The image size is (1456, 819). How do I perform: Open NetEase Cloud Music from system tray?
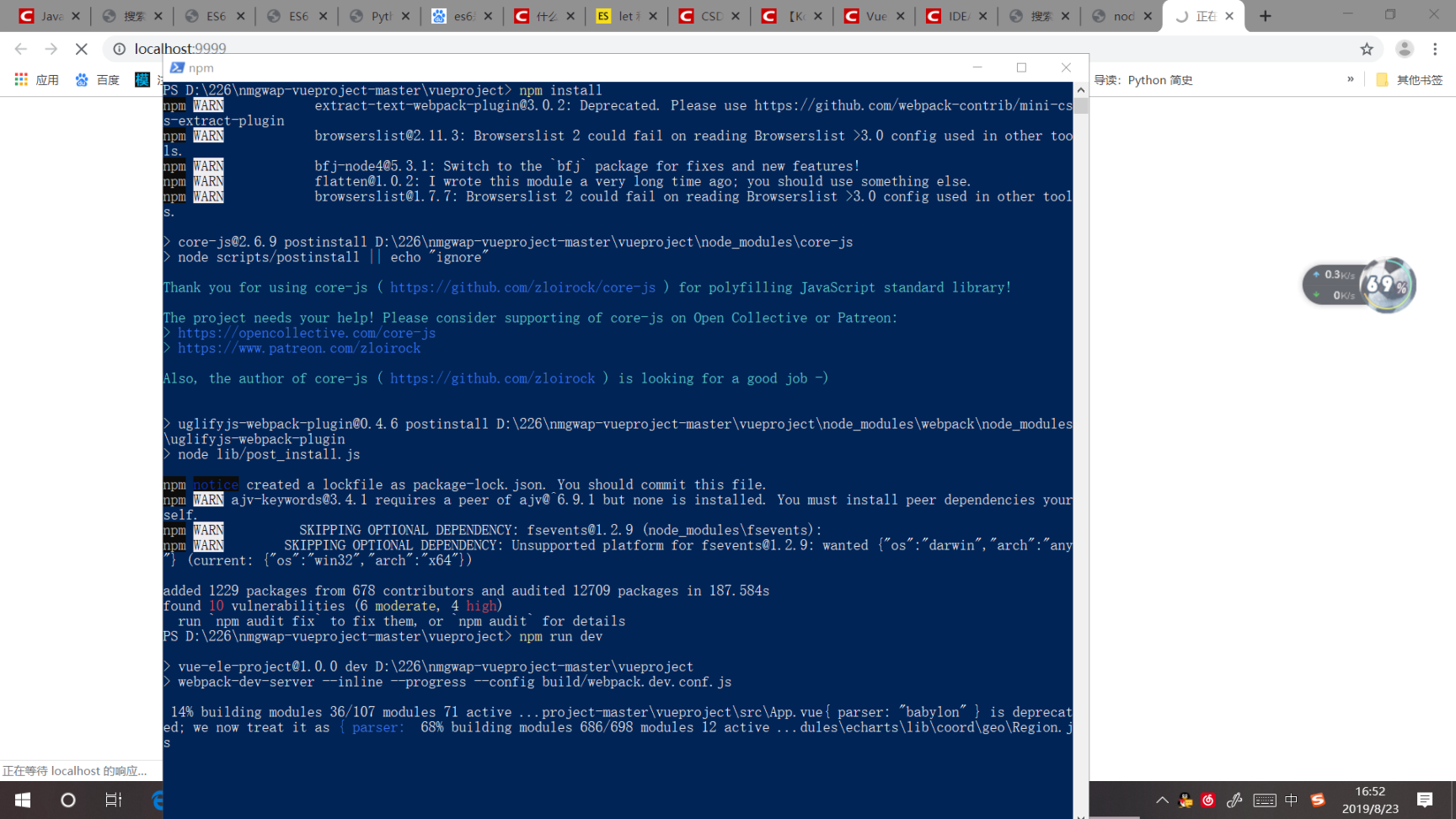point(1207,800)
